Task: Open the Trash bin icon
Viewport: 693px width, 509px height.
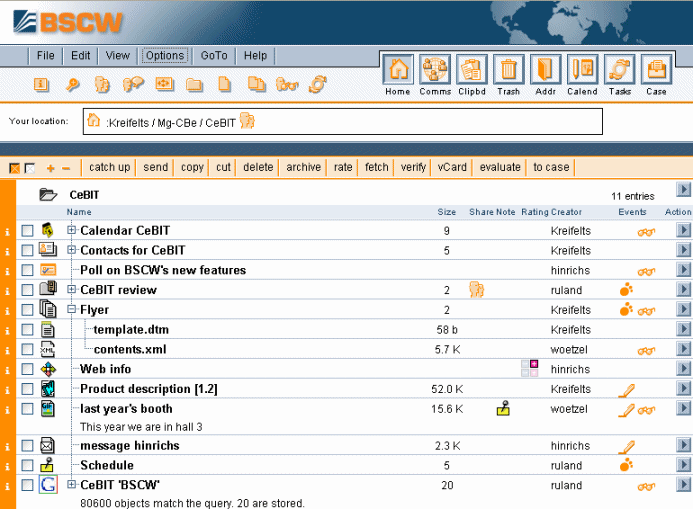Action: coord(509,70)
